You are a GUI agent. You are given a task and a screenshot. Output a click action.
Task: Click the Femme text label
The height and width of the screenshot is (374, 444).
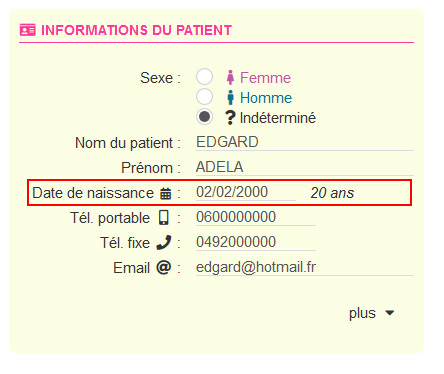tap(265, 78)
